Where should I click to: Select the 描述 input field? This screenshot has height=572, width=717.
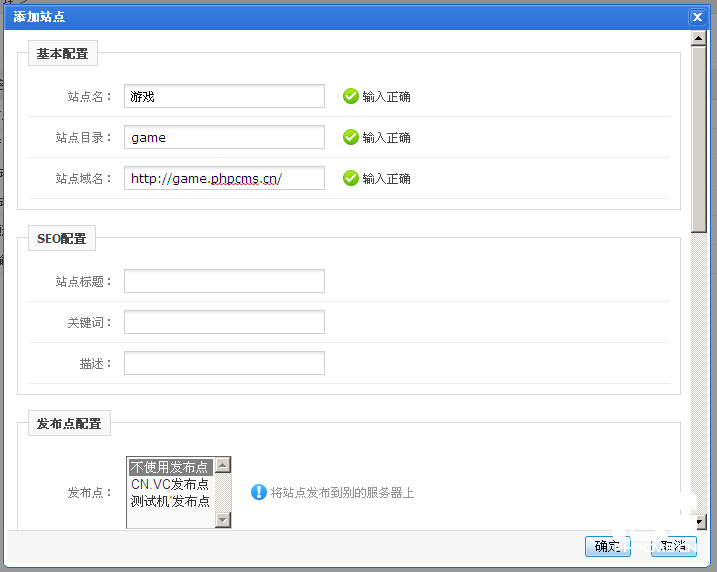(224, 363)
